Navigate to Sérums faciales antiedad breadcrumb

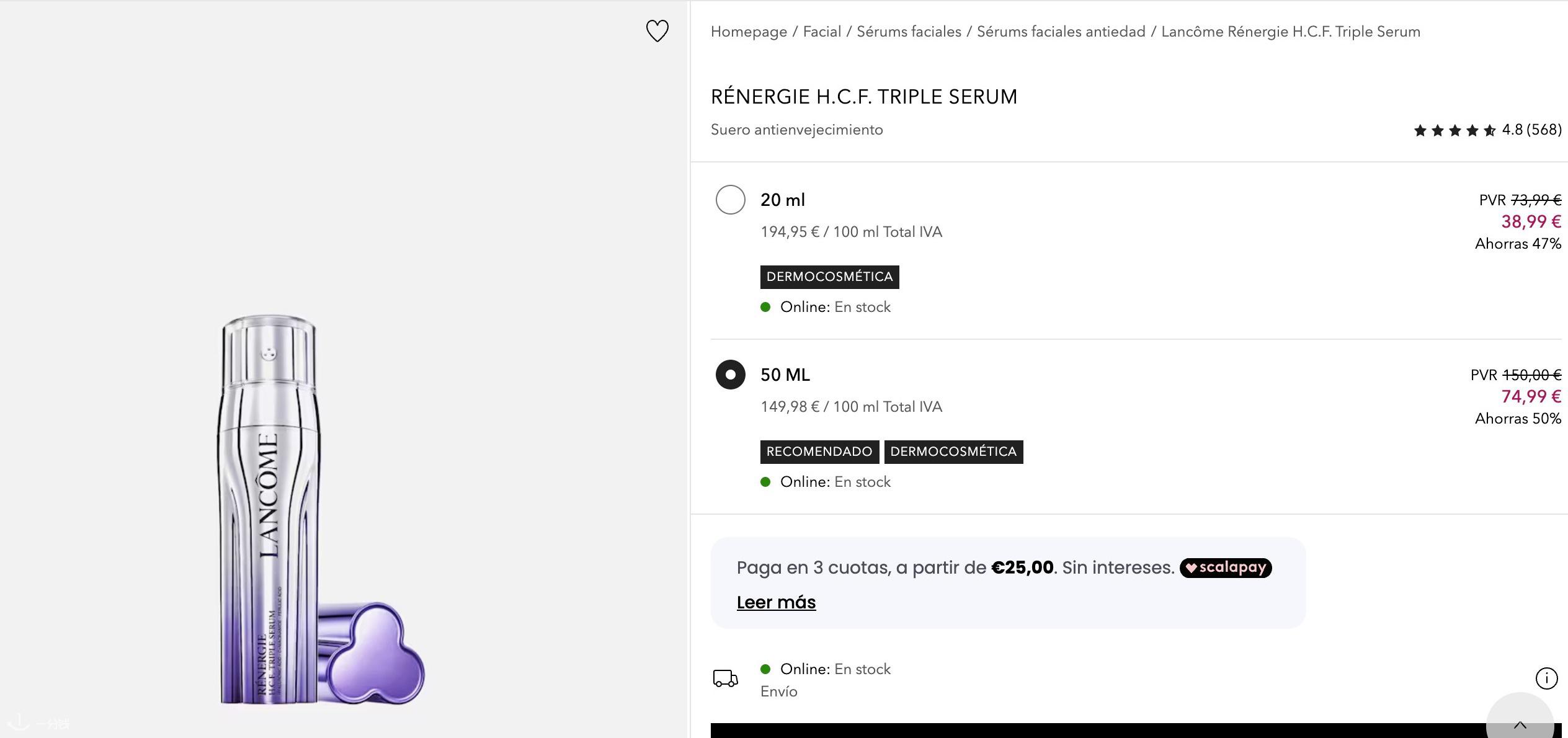pyautogui.click(x=1061, y=32)
